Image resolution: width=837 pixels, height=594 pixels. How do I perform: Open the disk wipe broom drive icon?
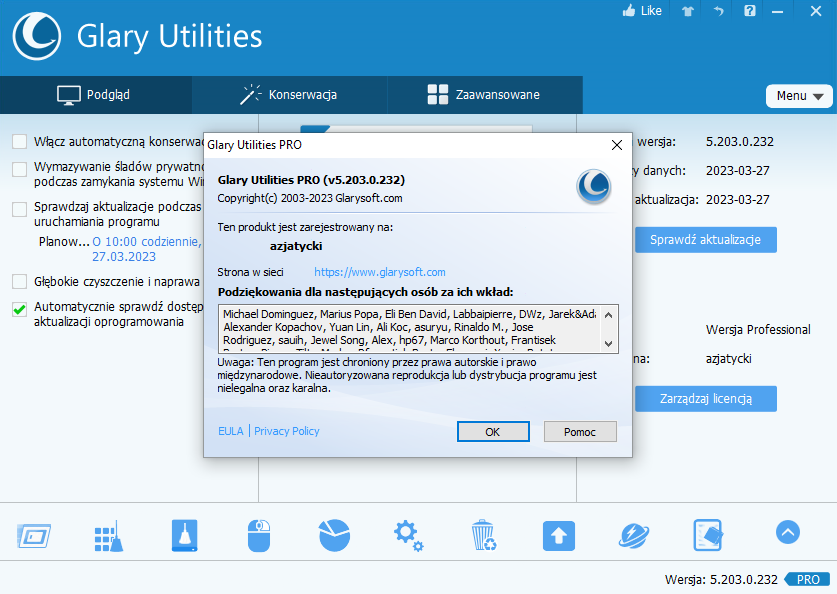pyautogui.click(x=185, y=535)
